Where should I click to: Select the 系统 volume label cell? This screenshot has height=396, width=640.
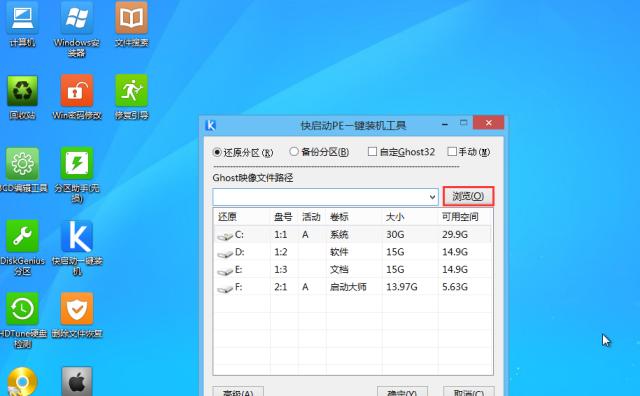pyautogui.click(x=339, y=235)
